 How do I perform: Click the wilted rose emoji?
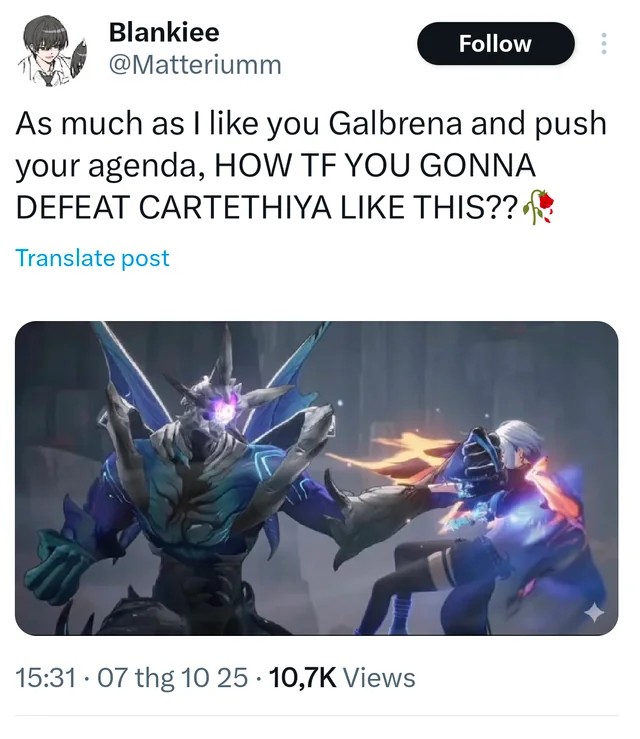538,207
